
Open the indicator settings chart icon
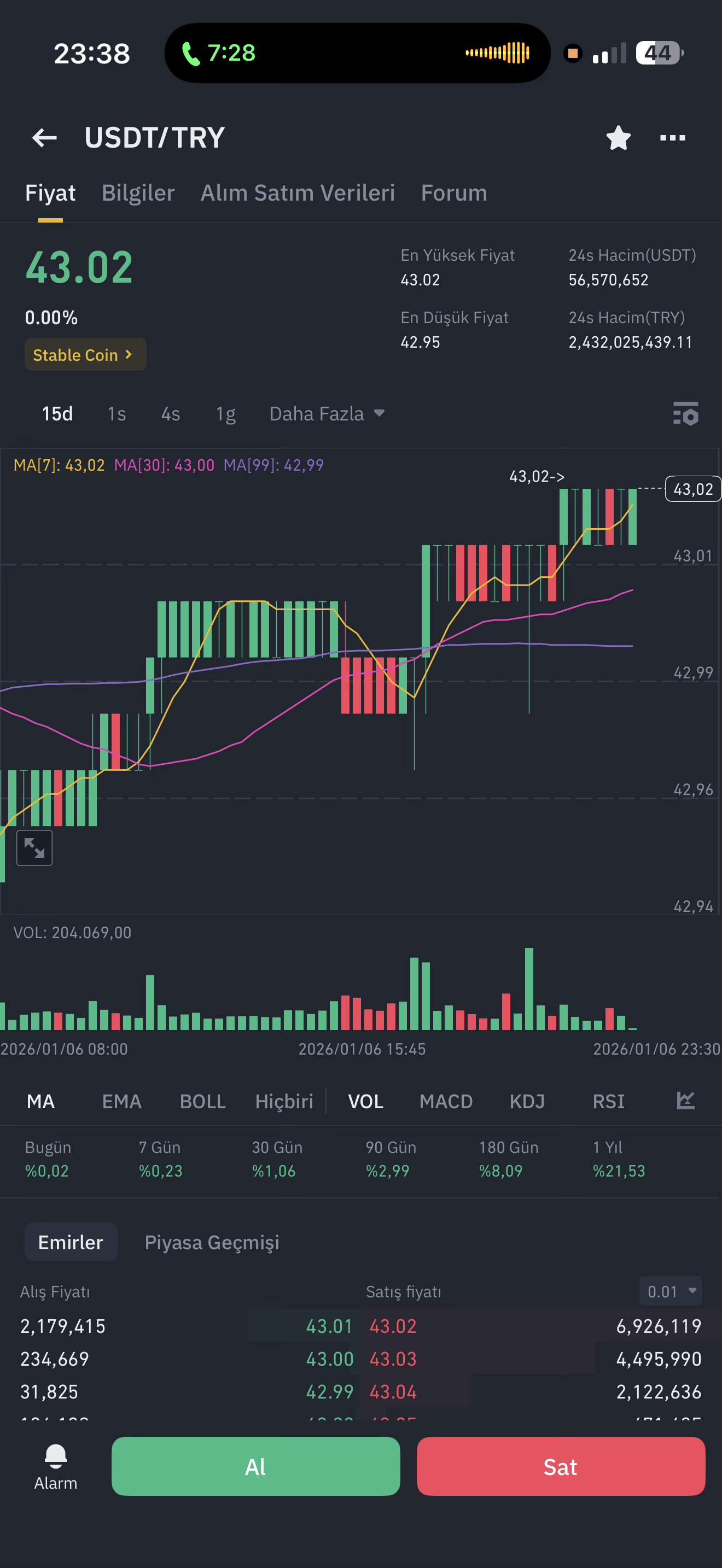pos(685,1101)
